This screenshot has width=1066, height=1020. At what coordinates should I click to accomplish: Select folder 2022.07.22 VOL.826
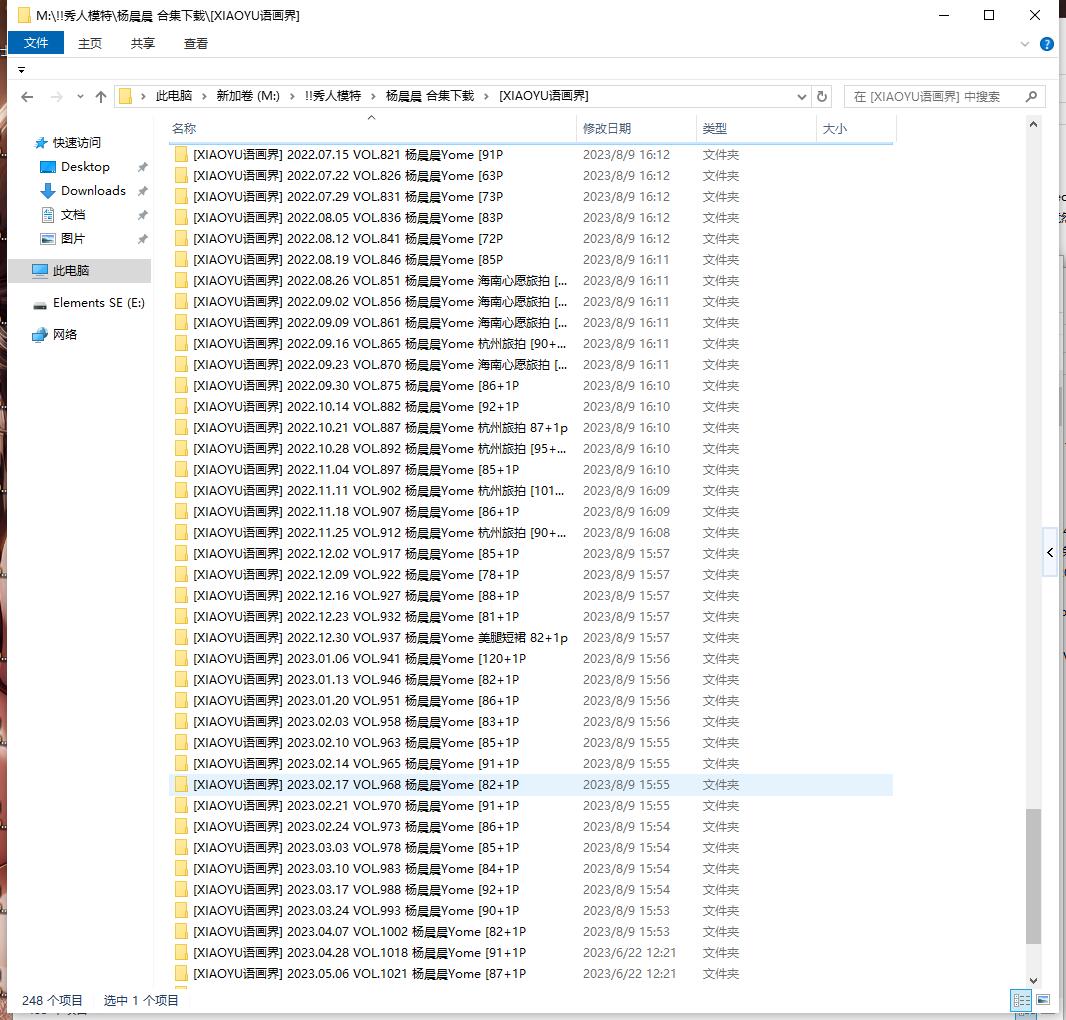tap(347, 176)
